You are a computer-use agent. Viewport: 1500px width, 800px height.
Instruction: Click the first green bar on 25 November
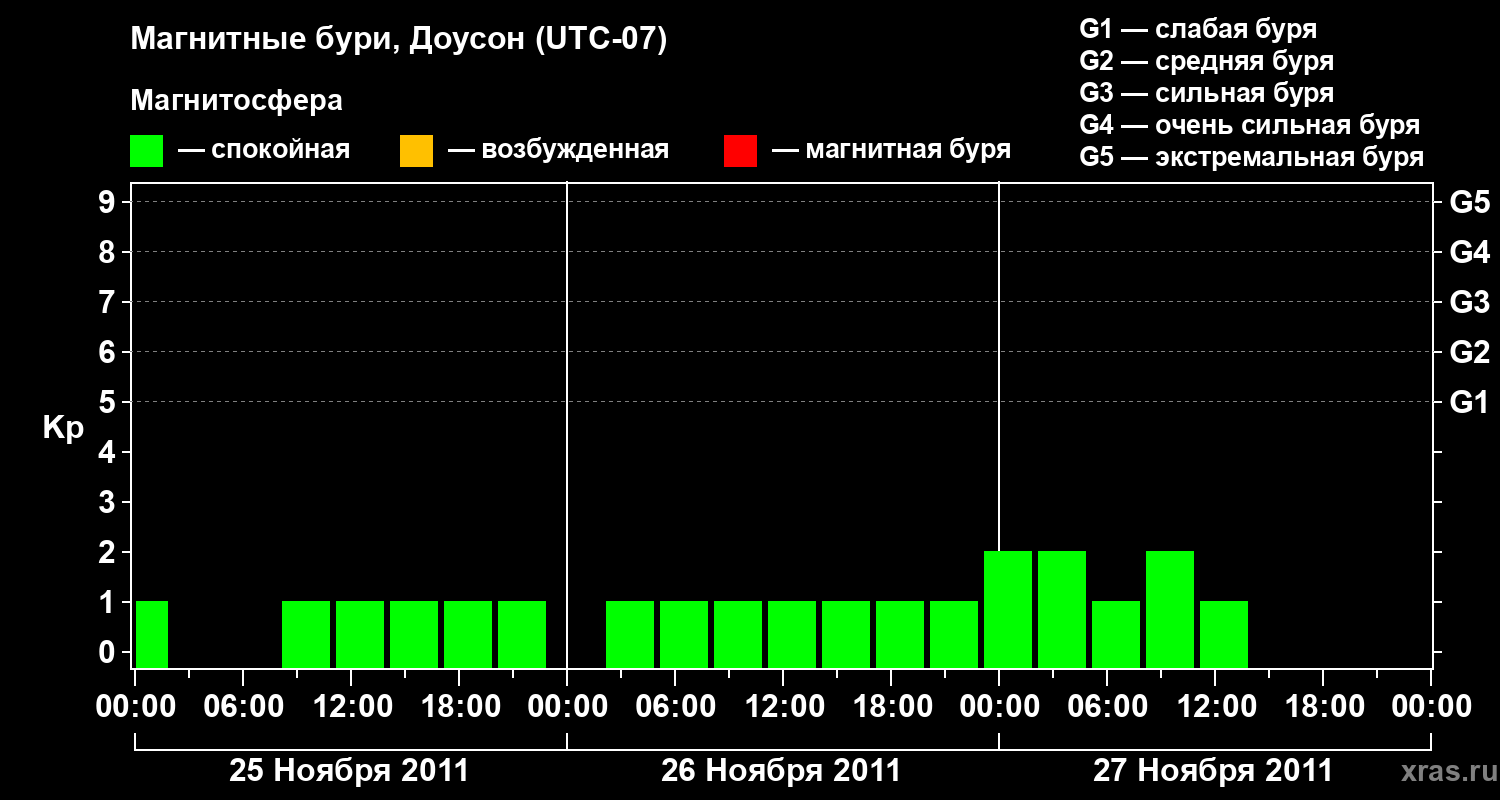click(x=152, y=634)
